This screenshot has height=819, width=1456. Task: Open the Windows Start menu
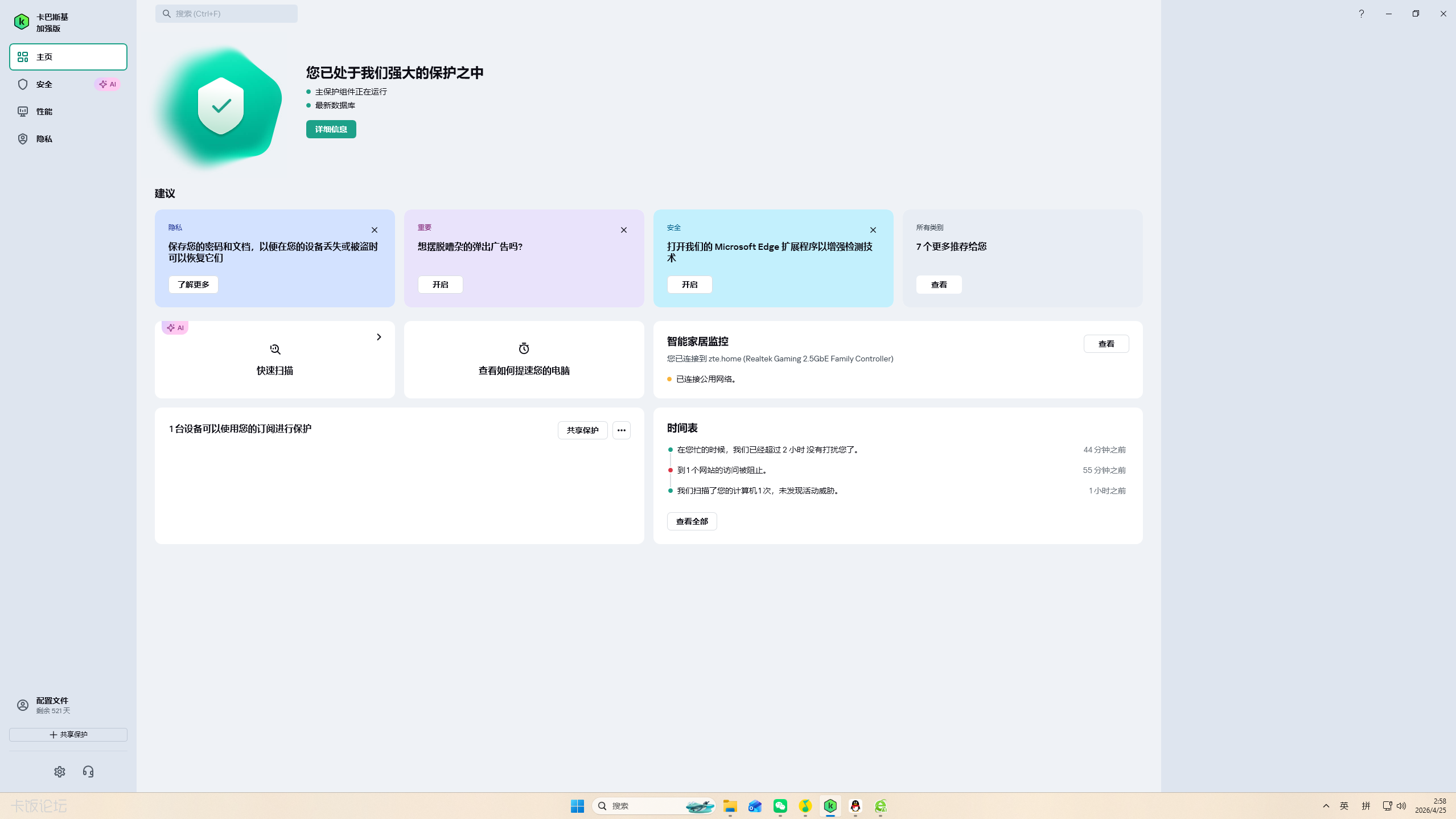click(x=577, y=806)
